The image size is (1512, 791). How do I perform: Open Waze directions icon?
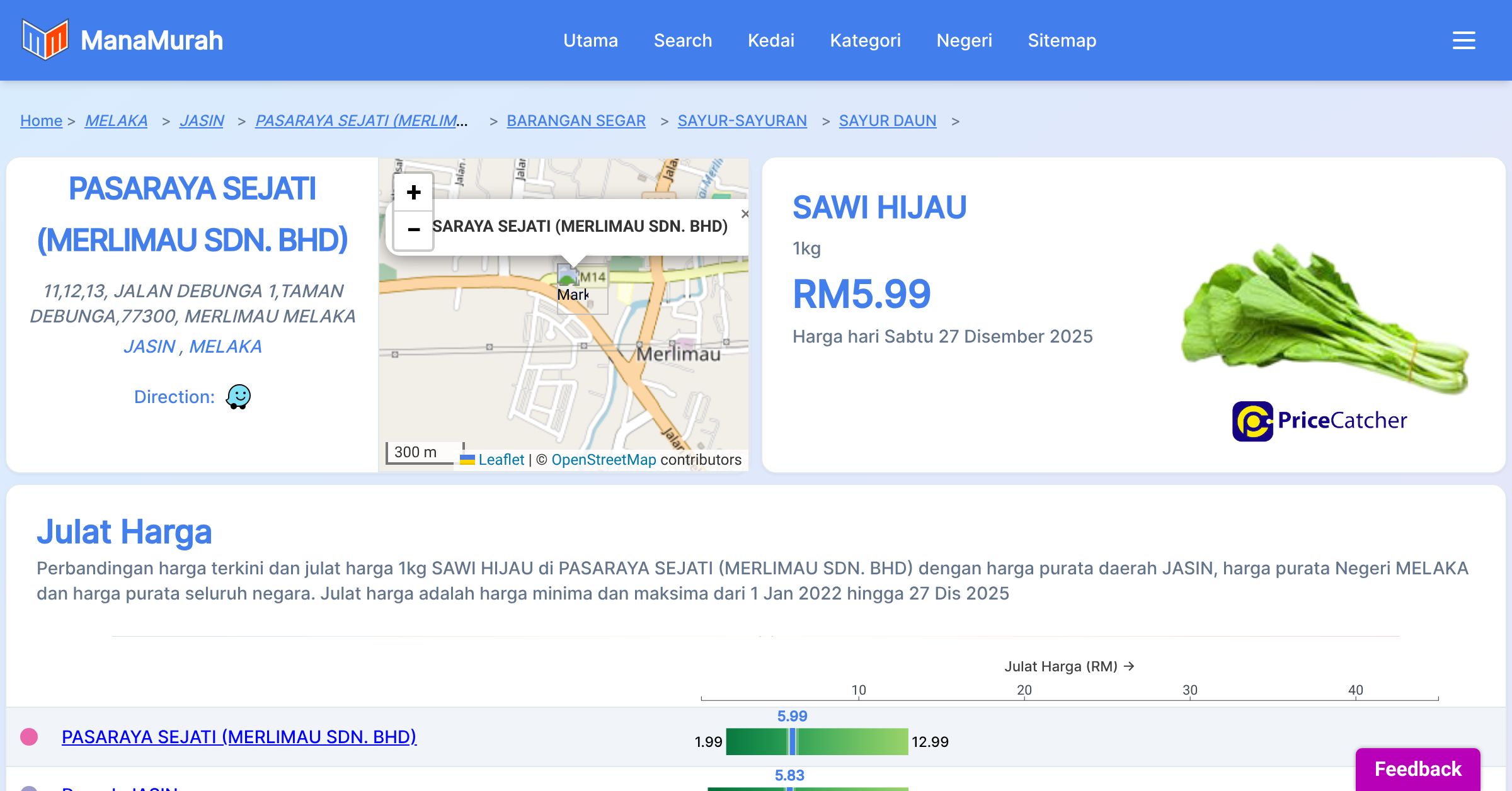pyautogui.click(x=238, y=397)
